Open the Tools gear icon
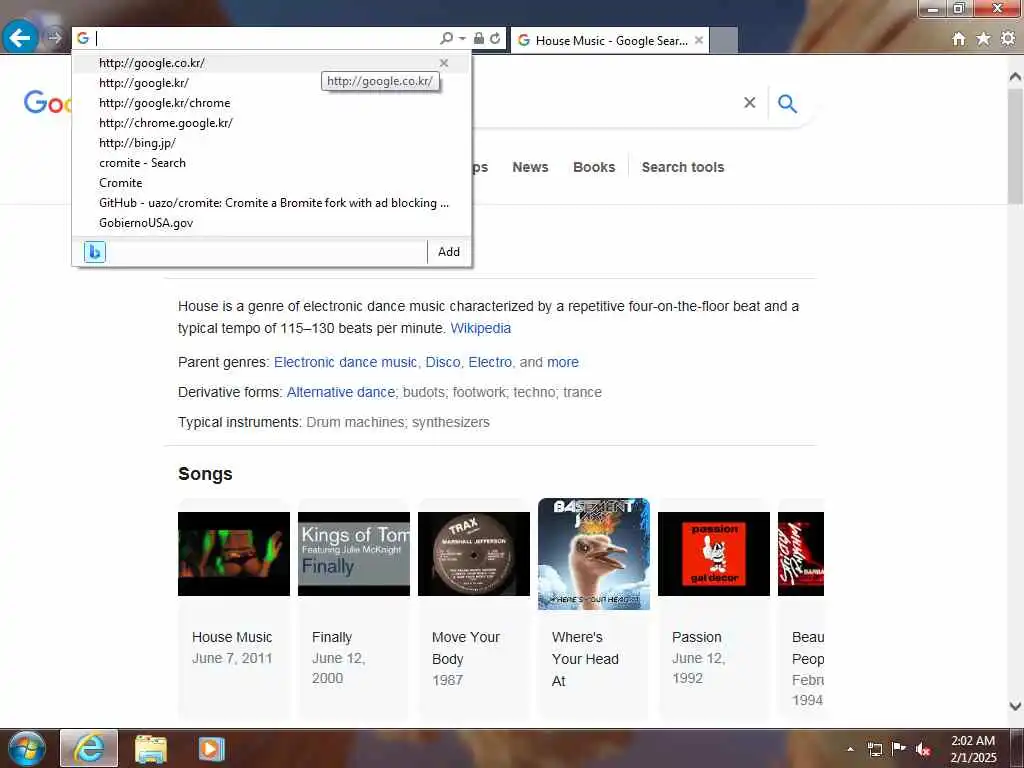The width and height of the screenshot is (1024, 768). click(x=1008, y=39)
